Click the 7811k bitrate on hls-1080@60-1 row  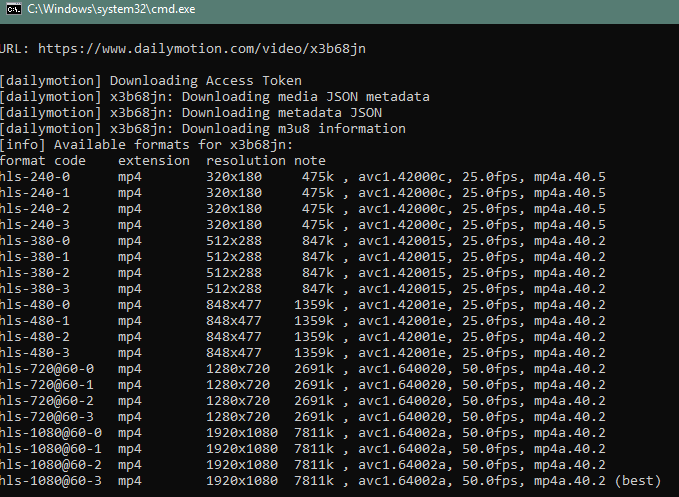(314, 449)
